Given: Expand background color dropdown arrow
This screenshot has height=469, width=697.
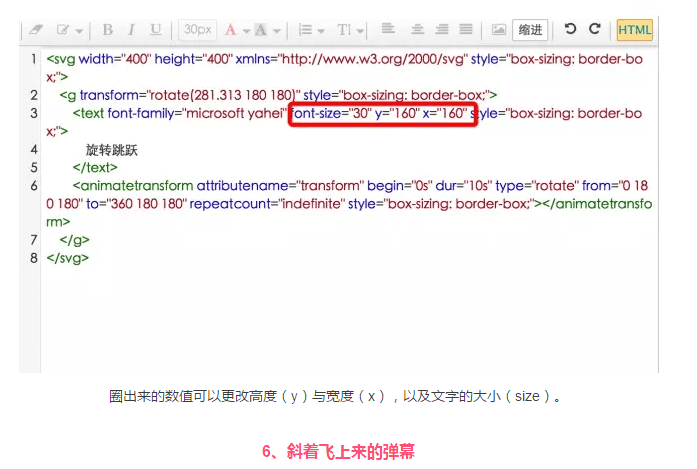Looking at the screenshot, I should (x=275, y=31).
